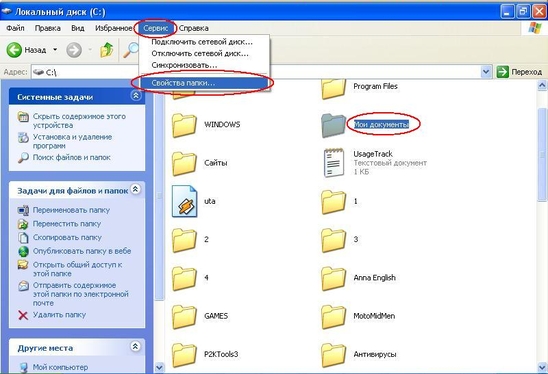The height and width of the screenshot is (374, 548).
Task: Click Скопировать папку link
Action: (x=67, y=237)
